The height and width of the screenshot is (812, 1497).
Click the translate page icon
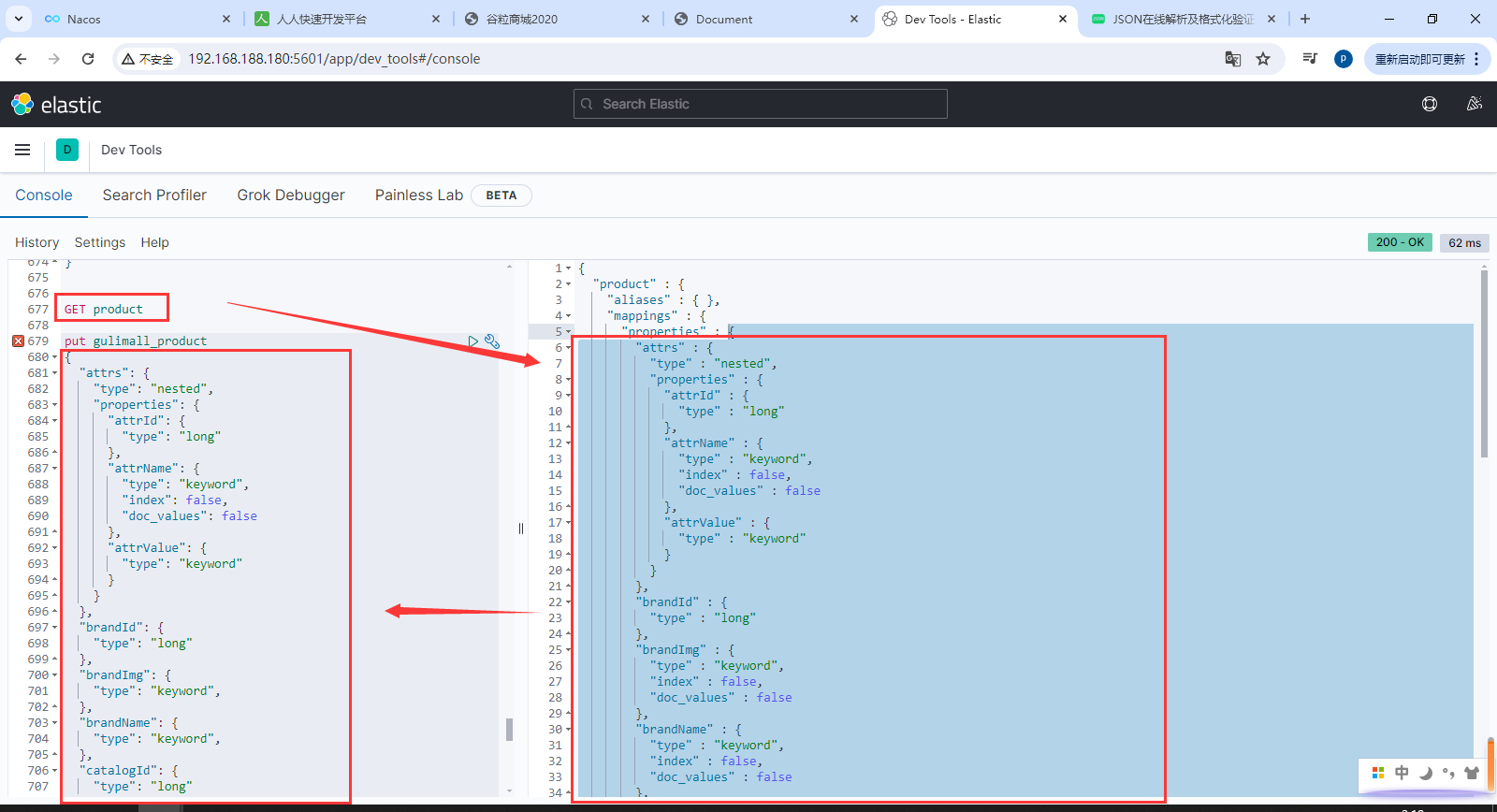pyautogui.click(x=1233, y=59)
